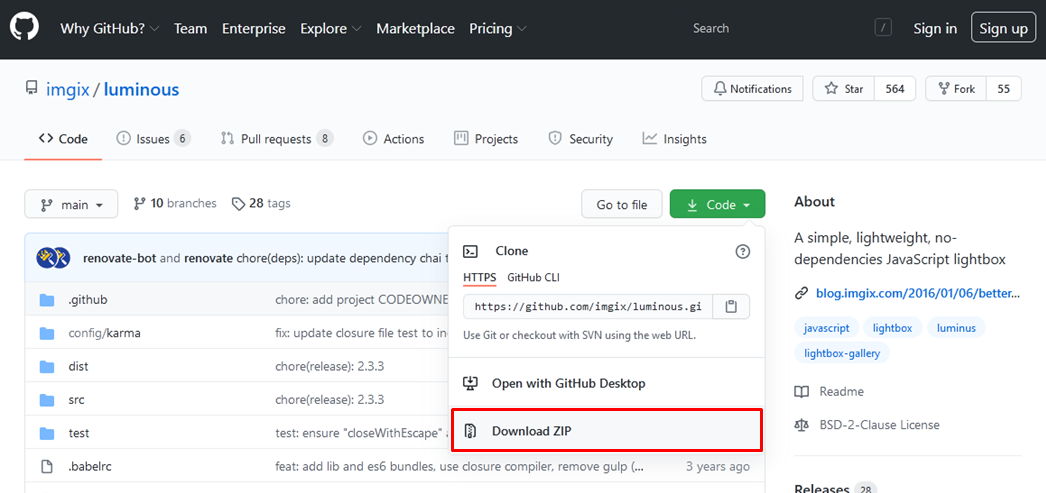Switch to the Code tab
This screenshot has height=493, width=1046.
coord(63,139)
